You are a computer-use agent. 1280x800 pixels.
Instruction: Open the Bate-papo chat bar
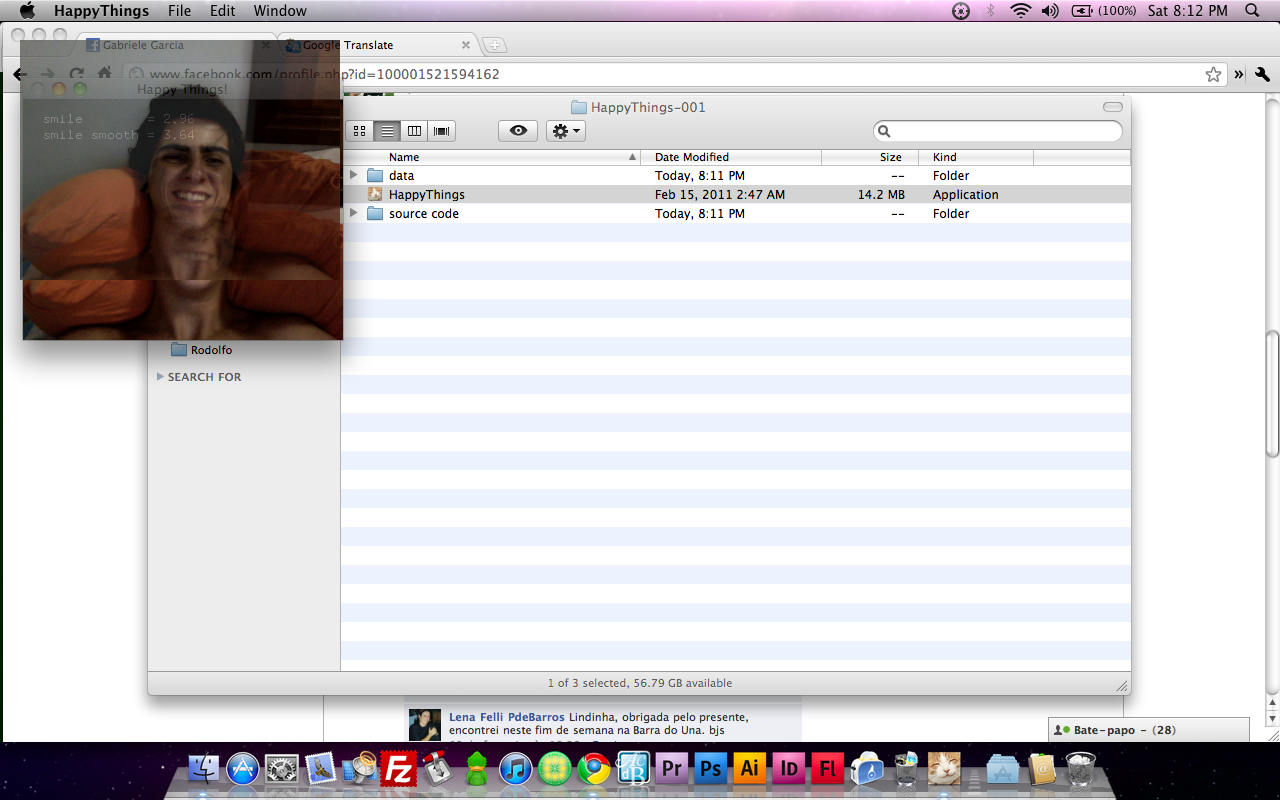[x=1148, y=730]
